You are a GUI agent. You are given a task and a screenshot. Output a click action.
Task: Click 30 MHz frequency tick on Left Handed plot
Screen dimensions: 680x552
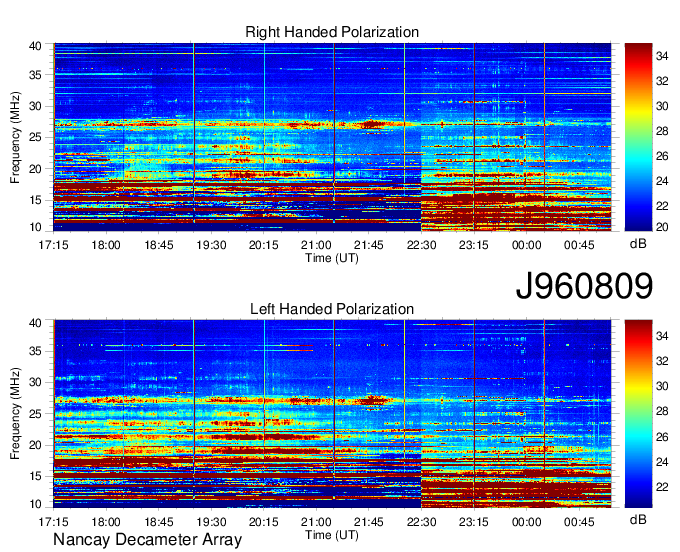pos(36,382)
